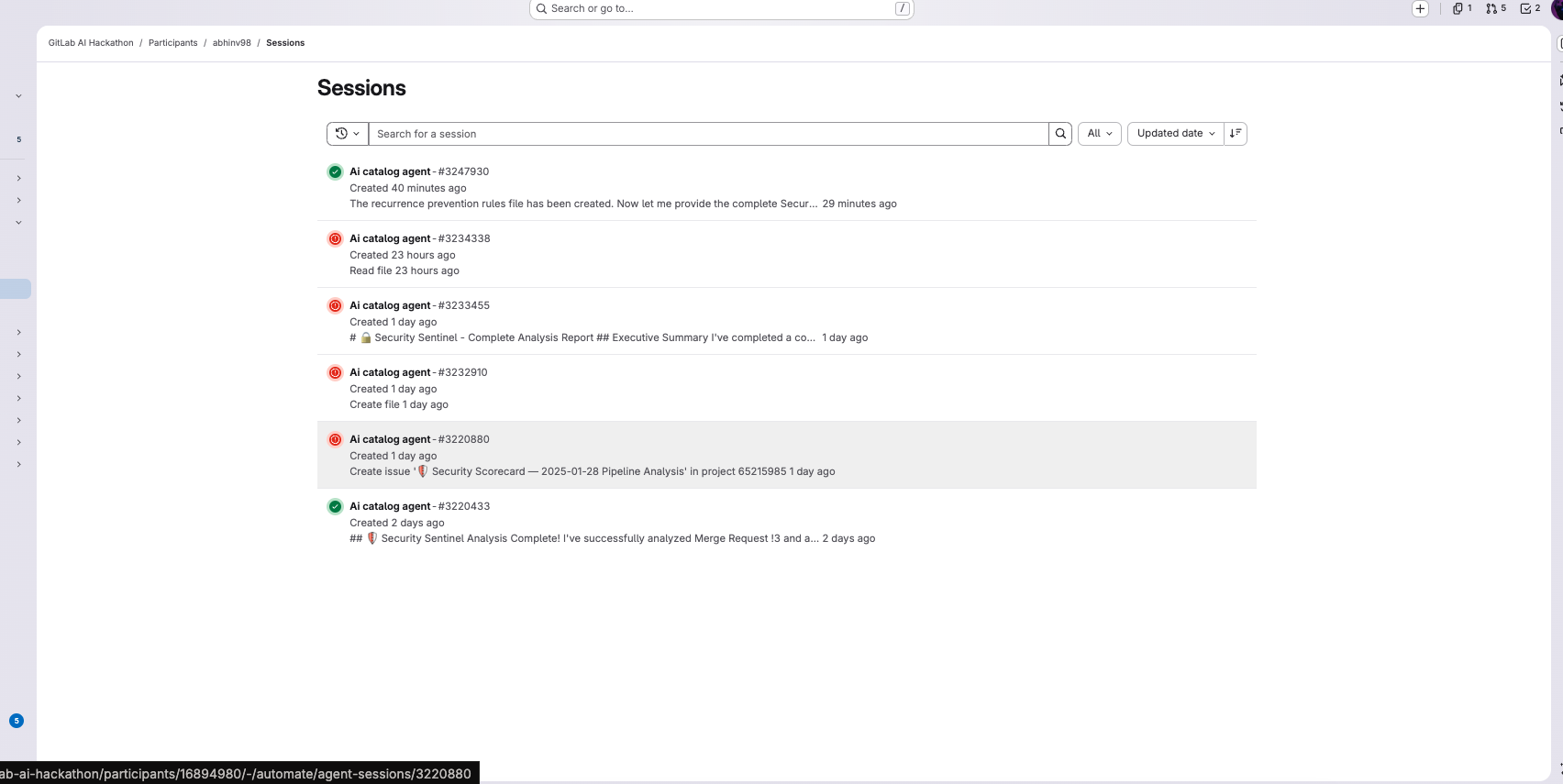Click 'Created 23 hours ago' text
This screenshot has width=1563, height=784.
click(x=403, y=255)
